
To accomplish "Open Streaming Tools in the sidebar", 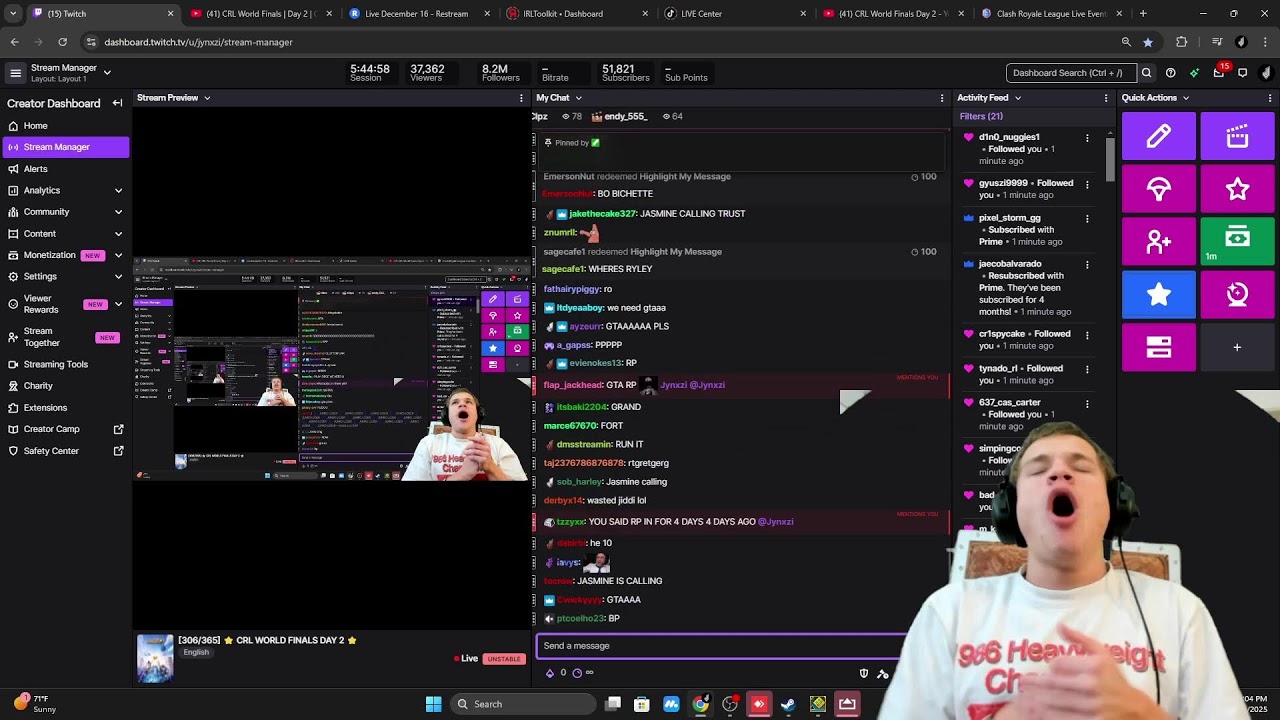I will pos(65,365).
